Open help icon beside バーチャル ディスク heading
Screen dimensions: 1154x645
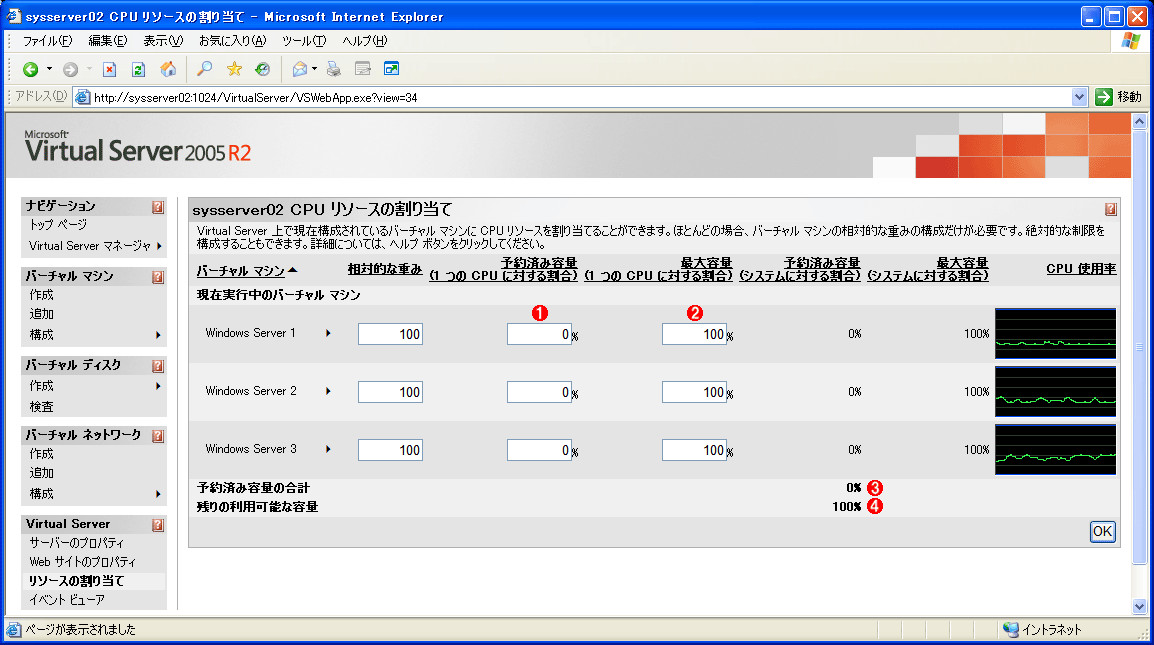tap(157, 366)
